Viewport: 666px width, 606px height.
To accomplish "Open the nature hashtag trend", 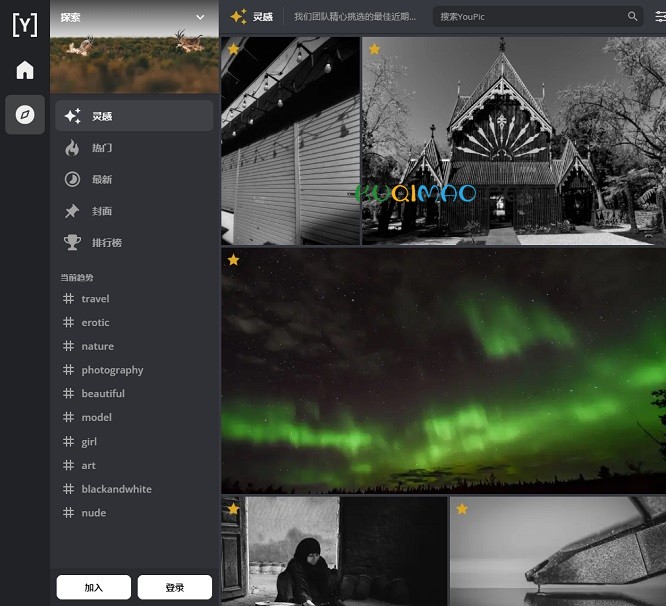I will 88,346.
